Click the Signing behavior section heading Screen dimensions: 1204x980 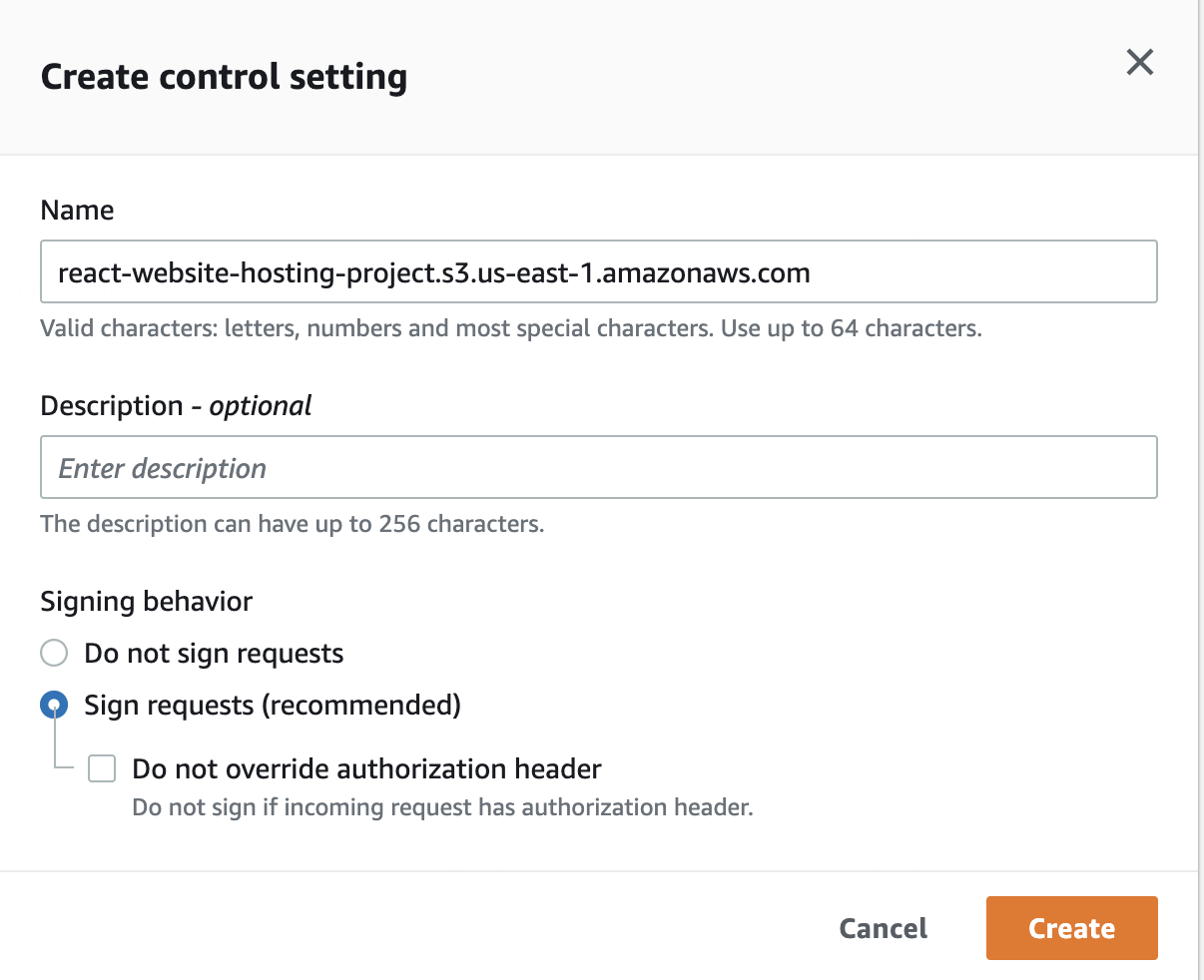click(x=146, y=601)
